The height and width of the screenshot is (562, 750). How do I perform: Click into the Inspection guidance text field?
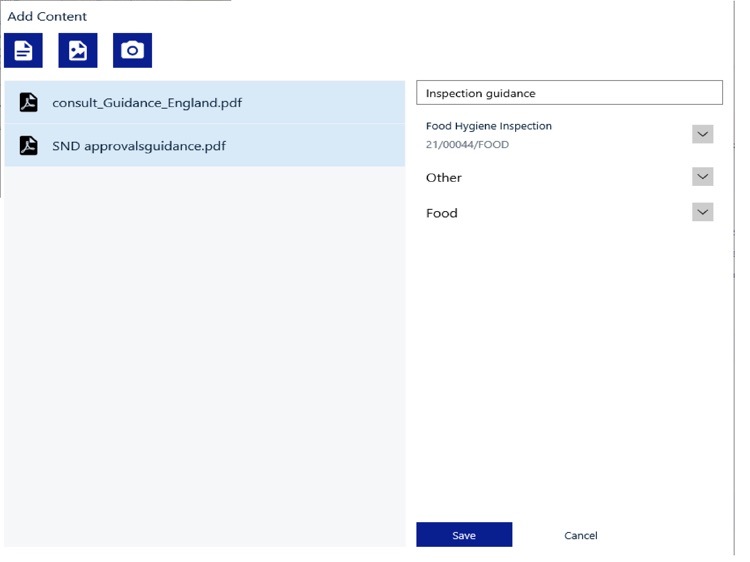pyautogui.click(x=569, y=93)
